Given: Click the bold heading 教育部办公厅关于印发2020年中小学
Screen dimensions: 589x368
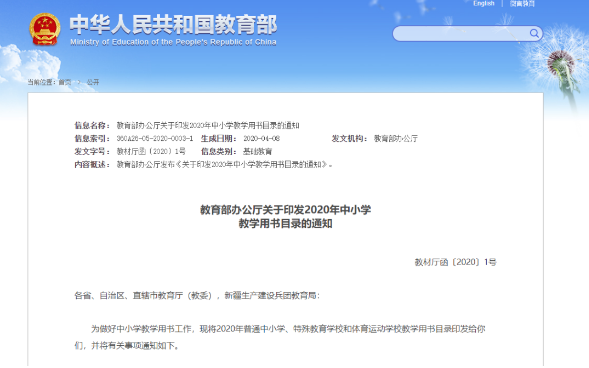Looking at the screenshot, I should [285, 210].
